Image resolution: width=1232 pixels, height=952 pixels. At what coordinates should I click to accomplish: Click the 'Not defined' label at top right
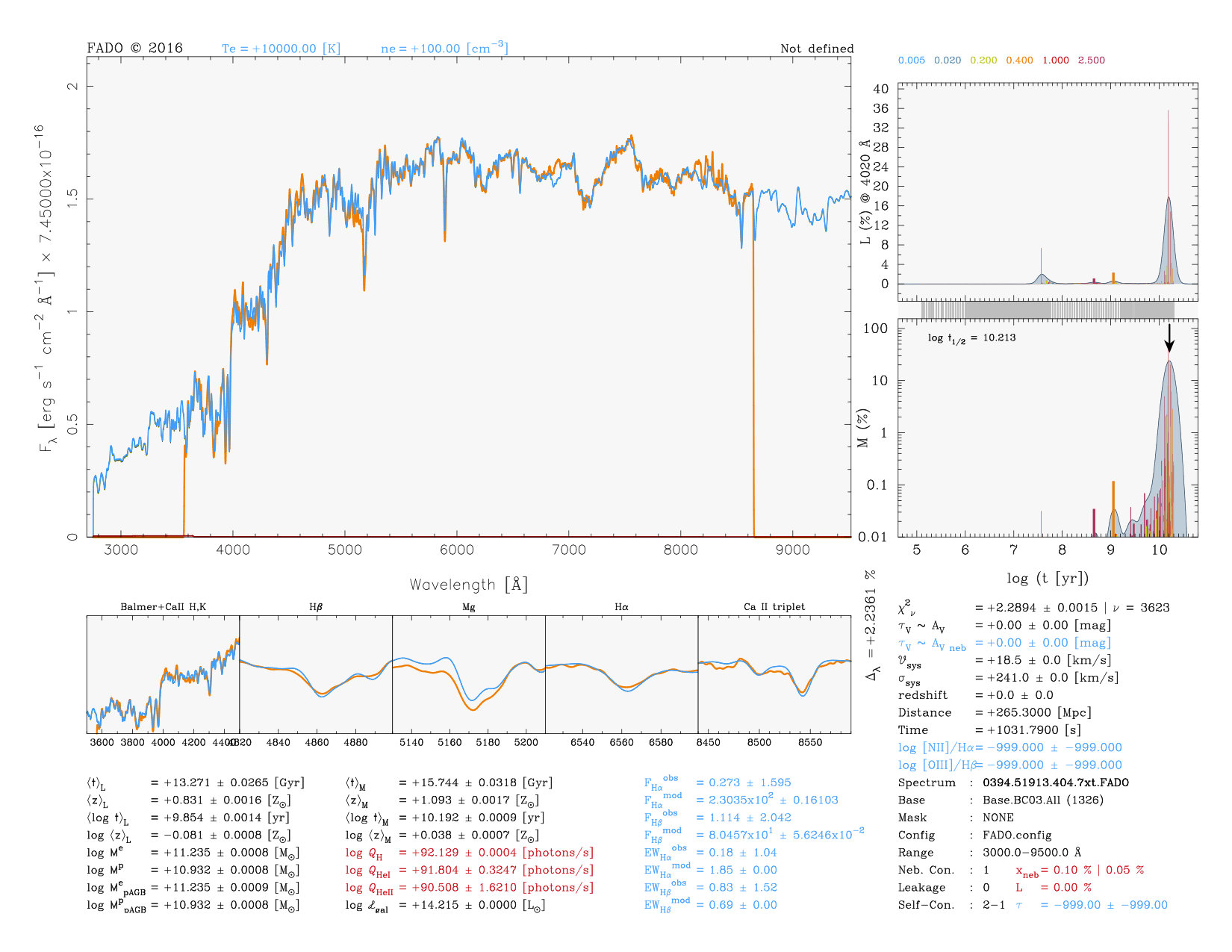(x=817, y=49)
